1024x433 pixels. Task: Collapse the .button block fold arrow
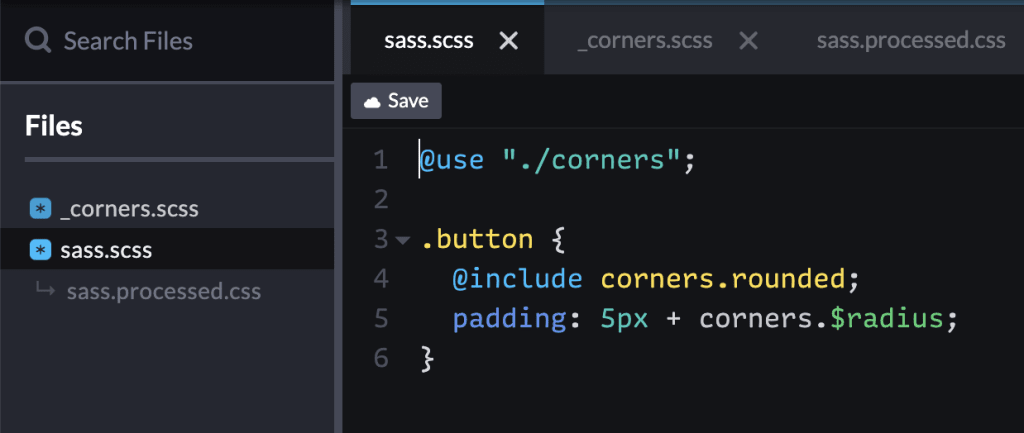point(403,240)
